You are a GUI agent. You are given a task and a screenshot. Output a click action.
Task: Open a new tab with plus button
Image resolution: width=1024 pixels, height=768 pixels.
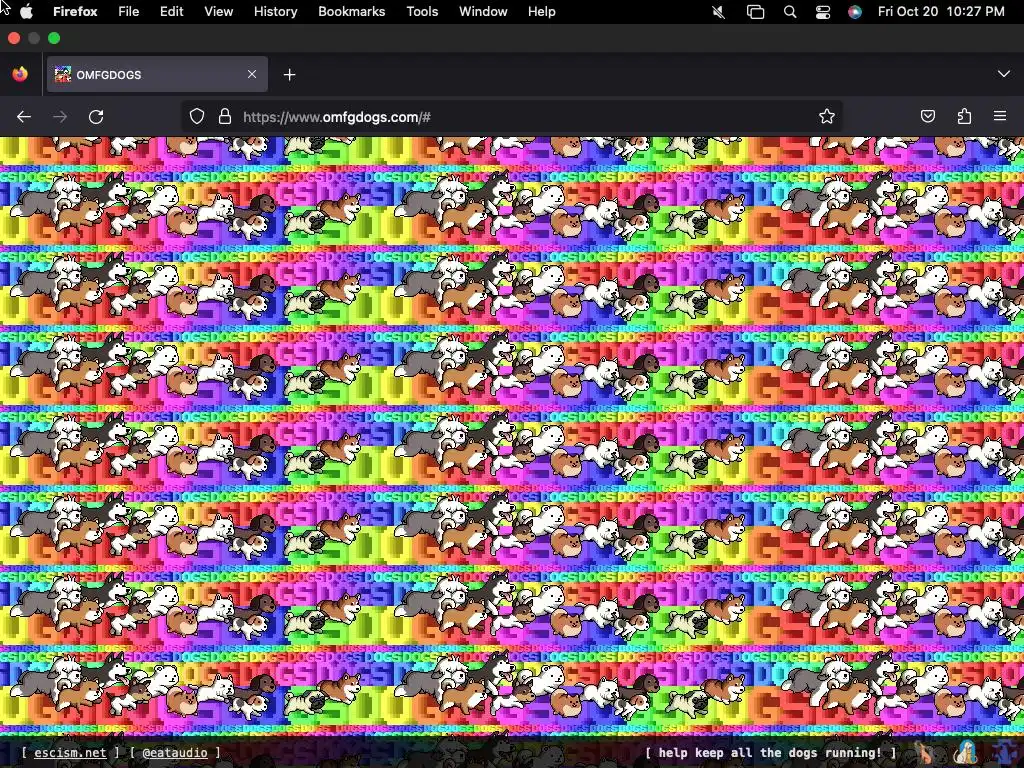point(289,75)
